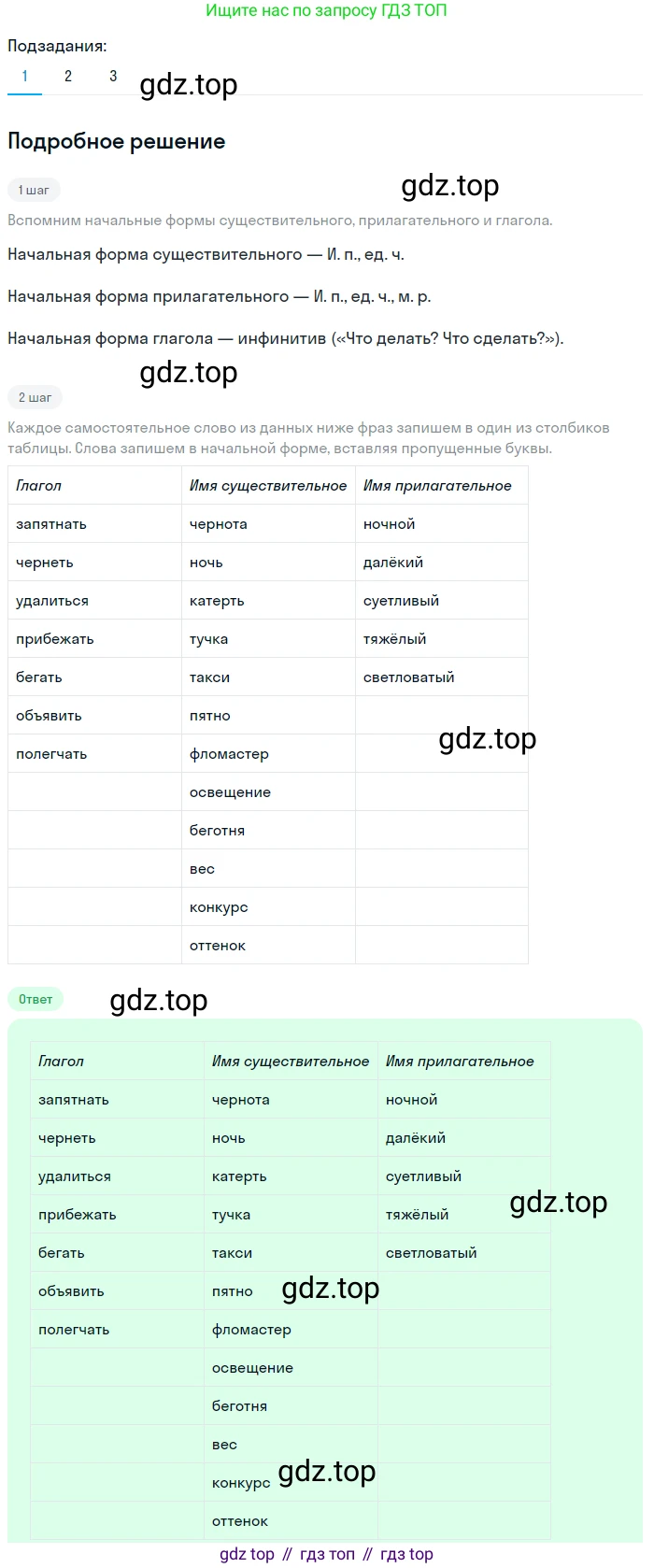This screenshot has width=654, height=1568.
Task: Click the 'Подзадания:' label
Action: pos(57,46)
